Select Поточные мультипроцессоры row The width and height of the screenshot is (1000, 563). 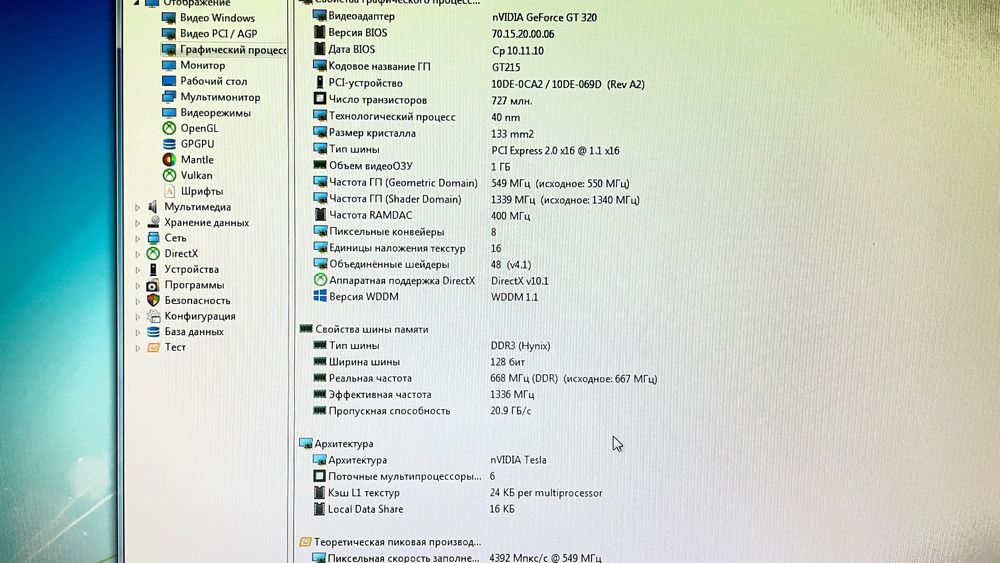point(404,476)
